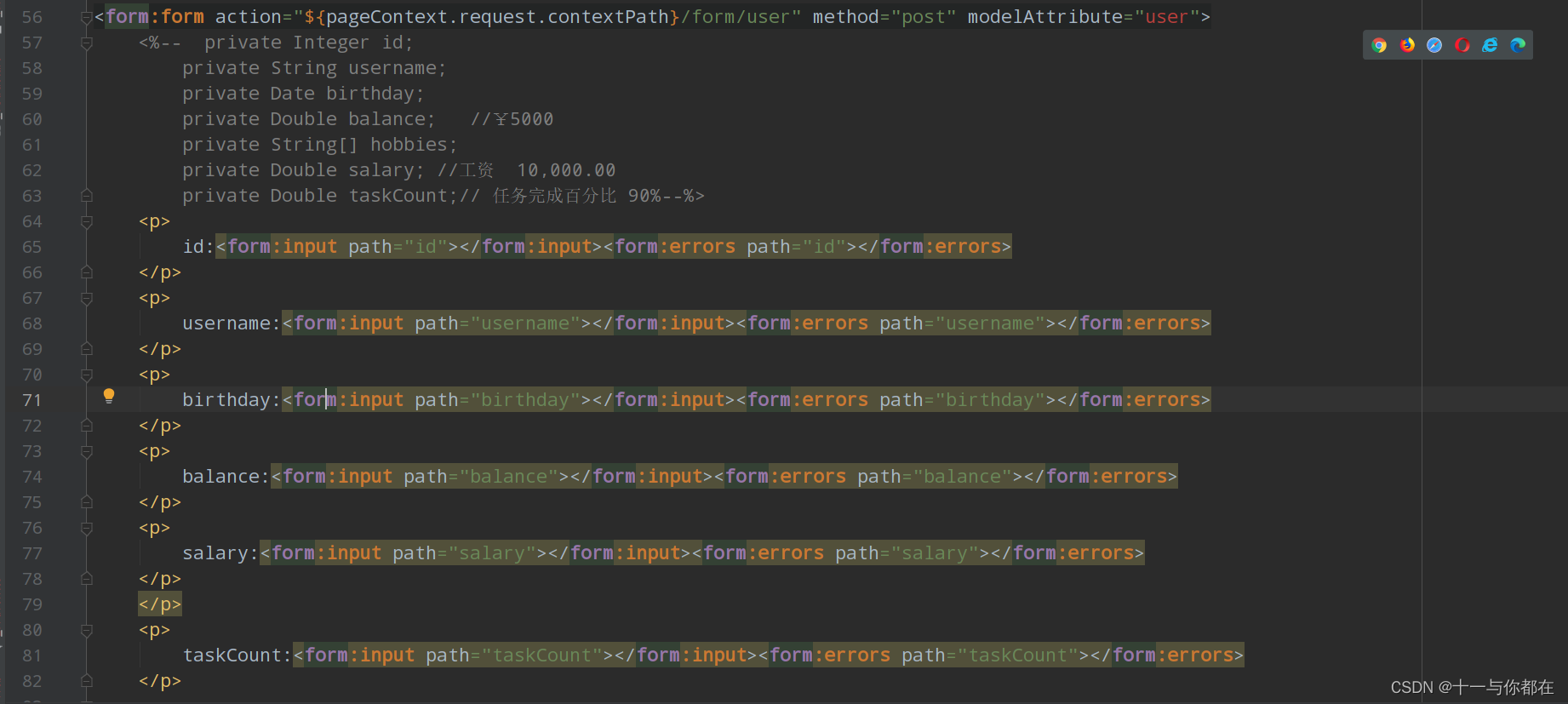Click line number 56 in gutter

pos(32,17)
